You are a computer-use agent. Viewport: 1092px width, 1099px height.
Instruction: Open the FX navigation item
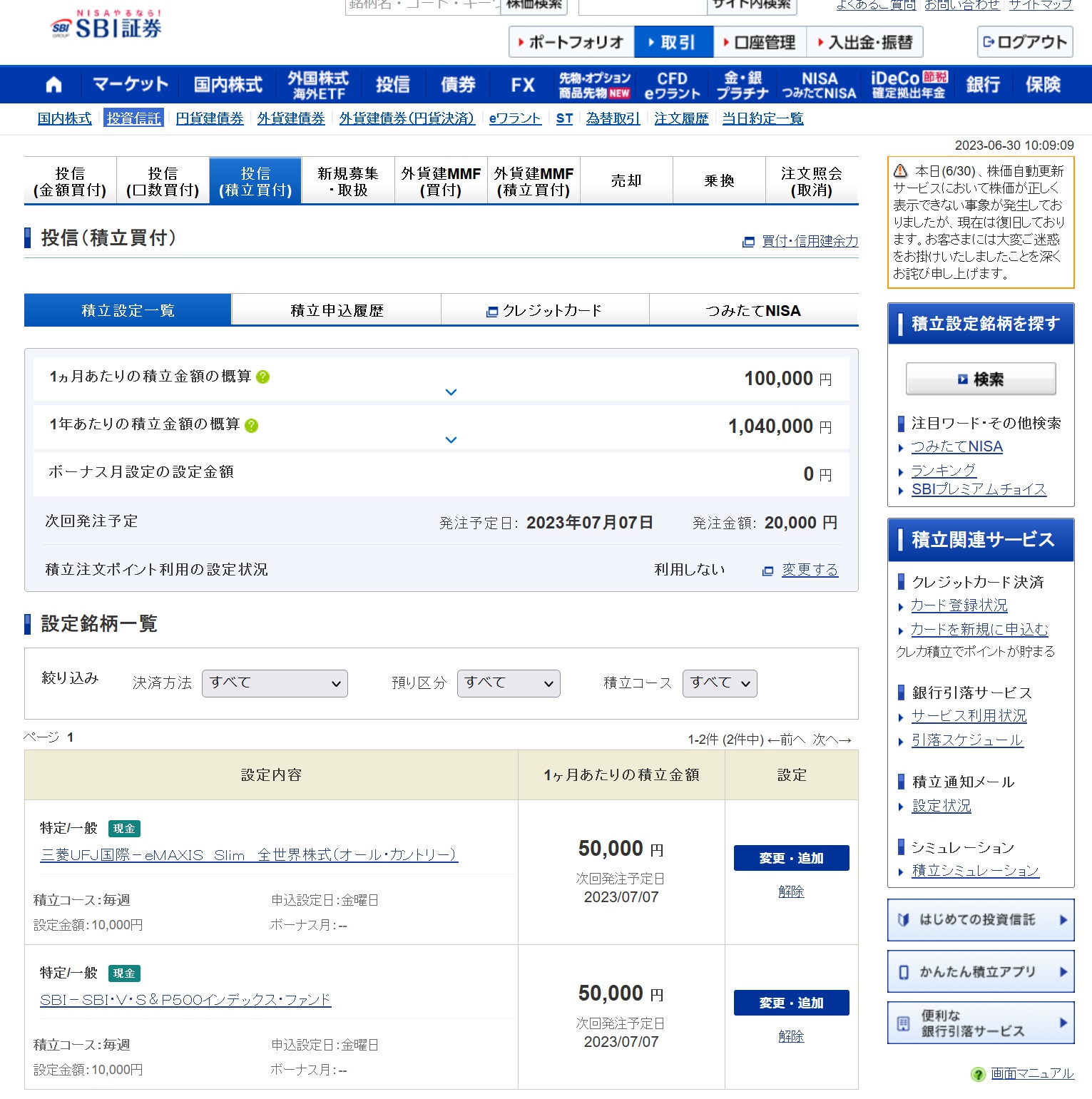tap(523, 85)
